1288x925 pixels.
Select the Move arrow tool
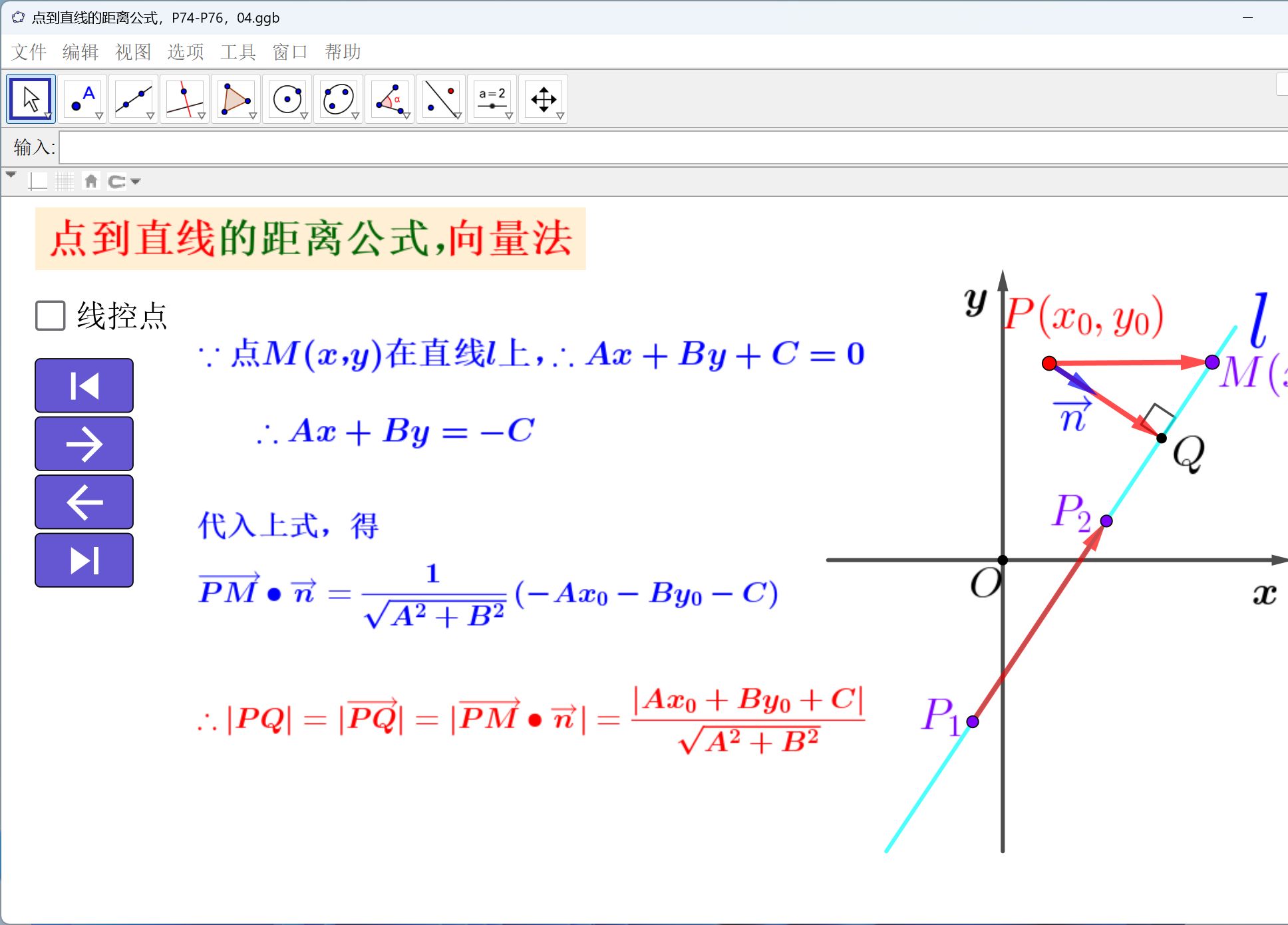coord(31,99)
